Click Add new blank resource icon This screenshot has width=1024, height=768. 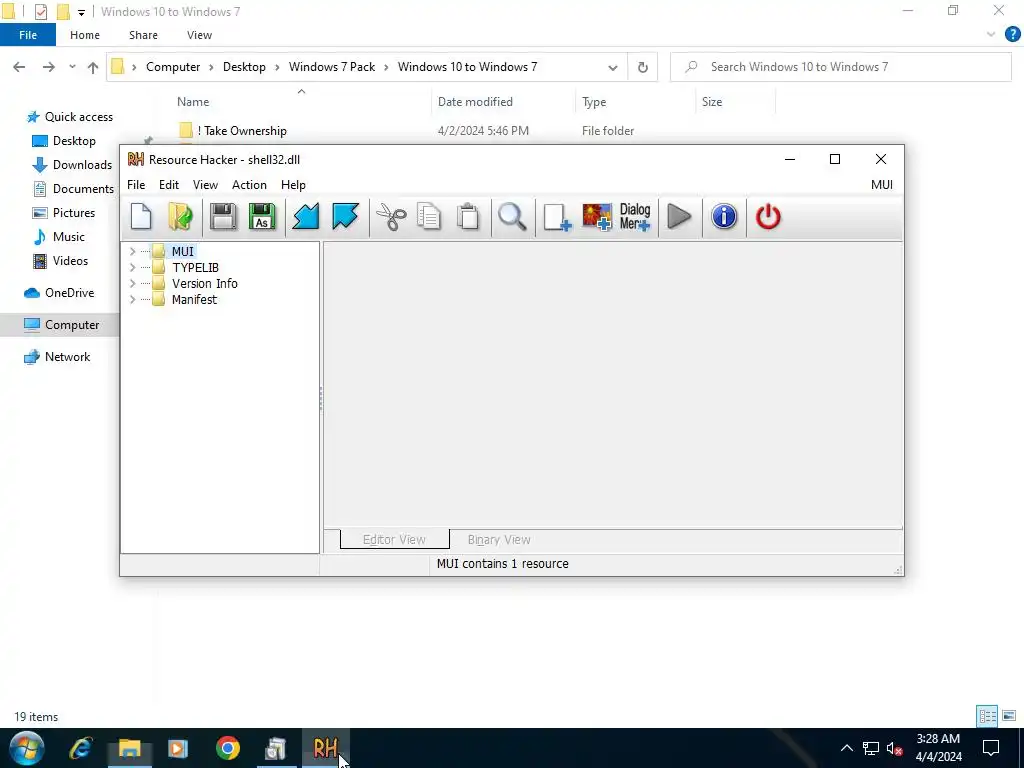point(557,217)
